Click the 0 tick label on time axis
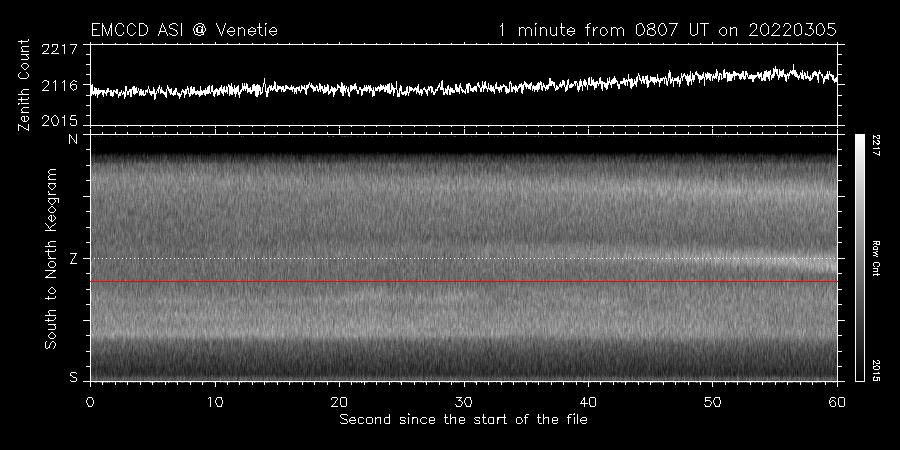 point(90,402)
